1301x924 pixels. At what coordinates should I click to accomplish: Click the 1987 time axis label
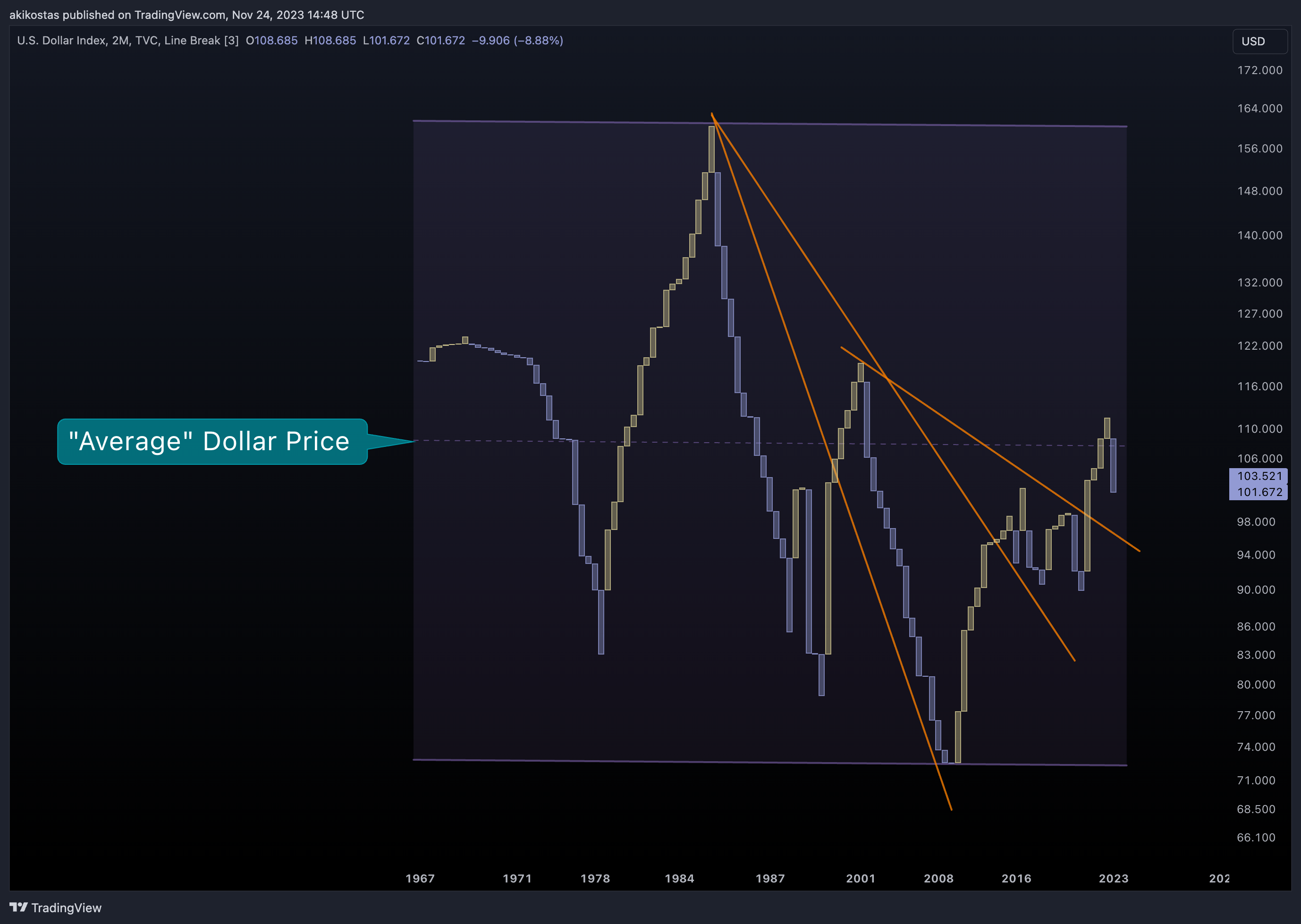770,879
